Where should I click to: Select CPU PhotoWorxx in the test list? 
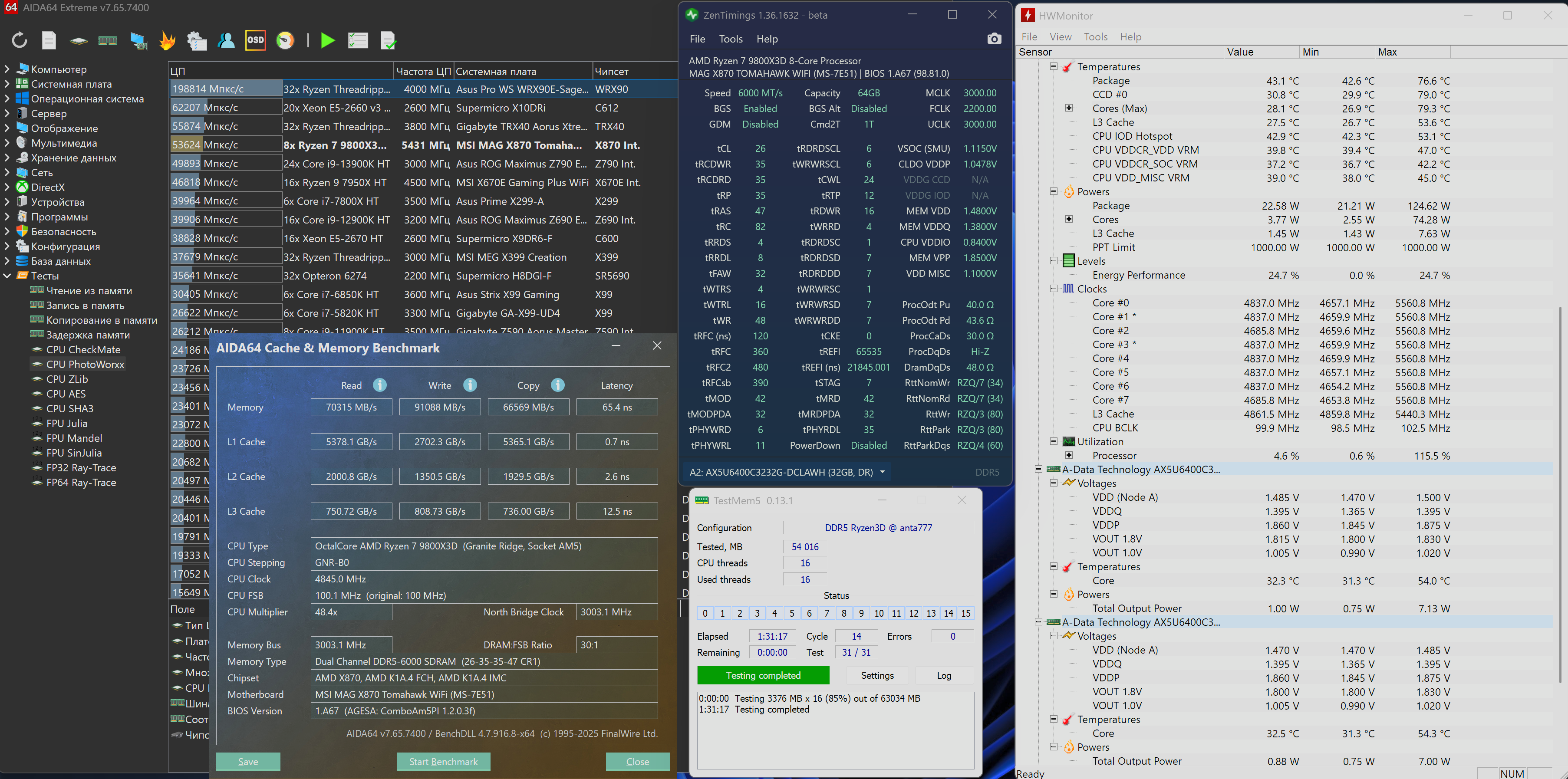pos(85,365)
